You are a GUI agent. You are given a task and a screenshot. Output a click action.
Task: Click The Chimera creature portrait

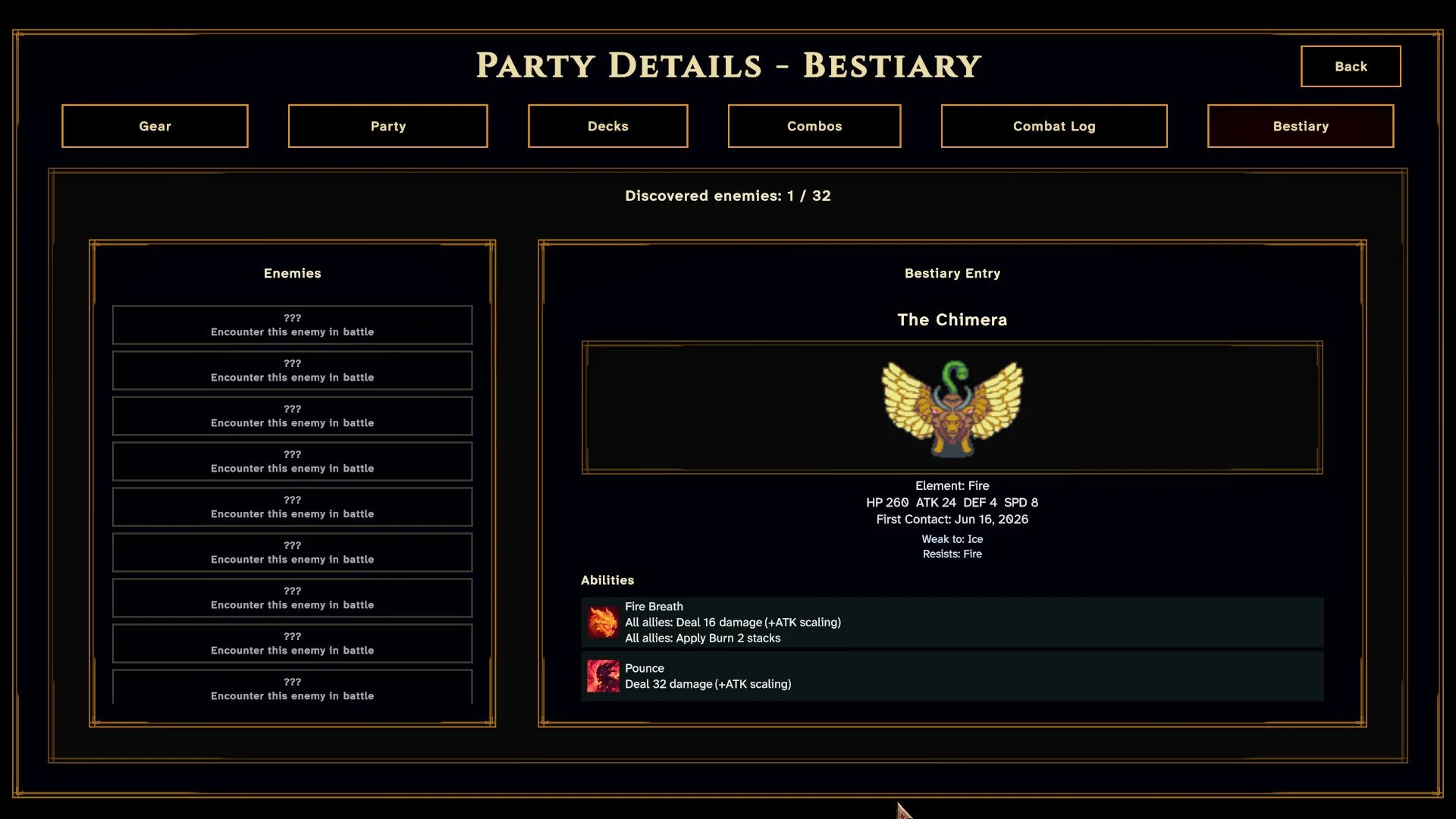pyautogui.click(x=952, y=408)
